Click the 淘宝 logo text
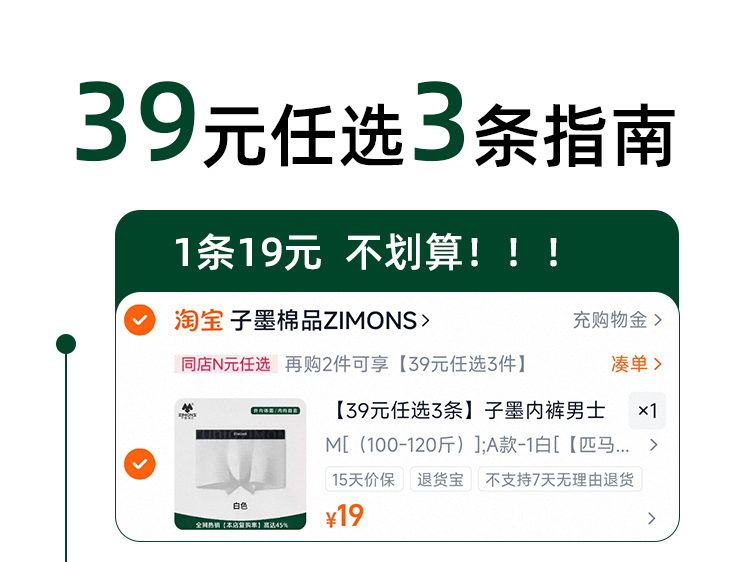Screen dimensions: 750x562 198,320
